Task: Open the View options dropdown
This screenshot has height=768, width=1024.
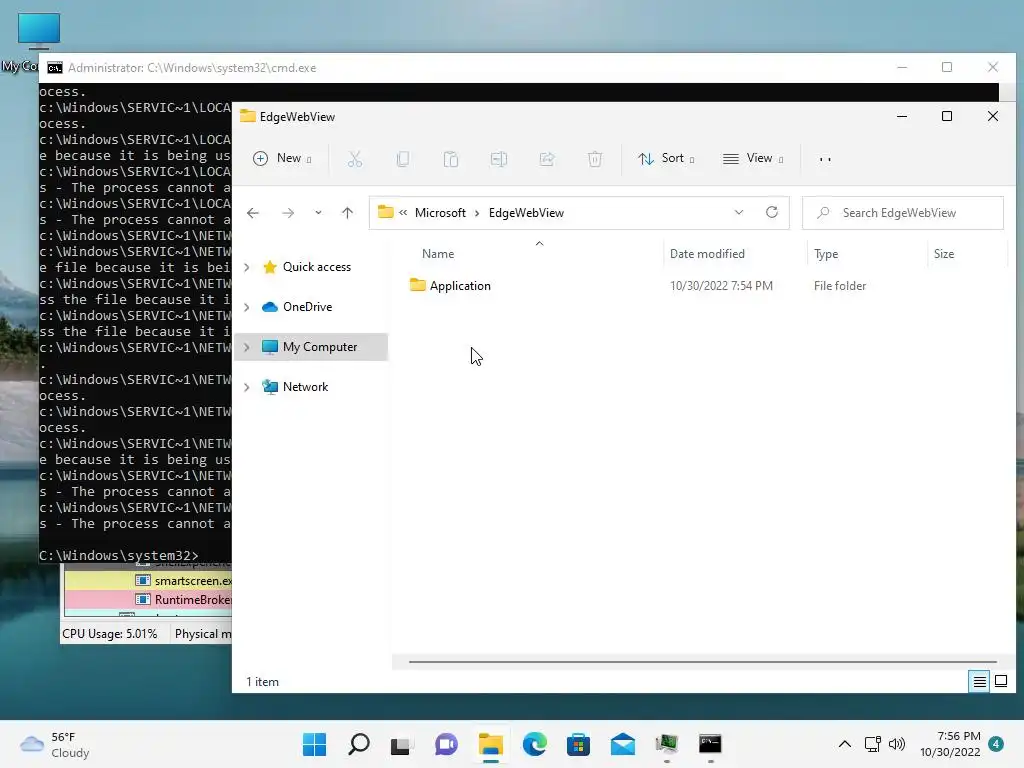Action: tap(753, 159)
